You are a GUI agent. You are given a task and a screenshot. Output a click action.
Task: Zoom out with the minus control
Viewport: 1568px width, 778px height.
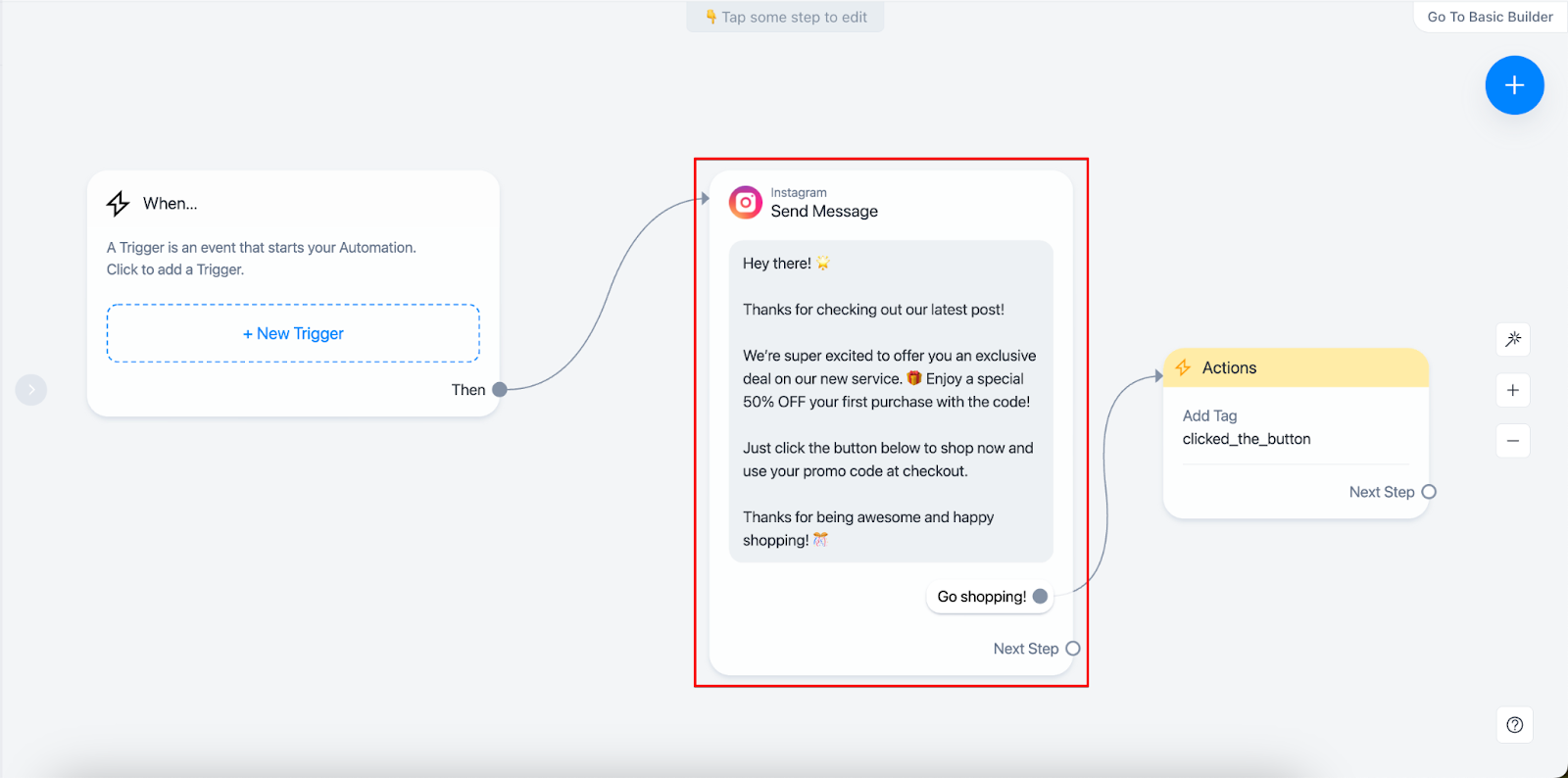tap(1513, 441)
